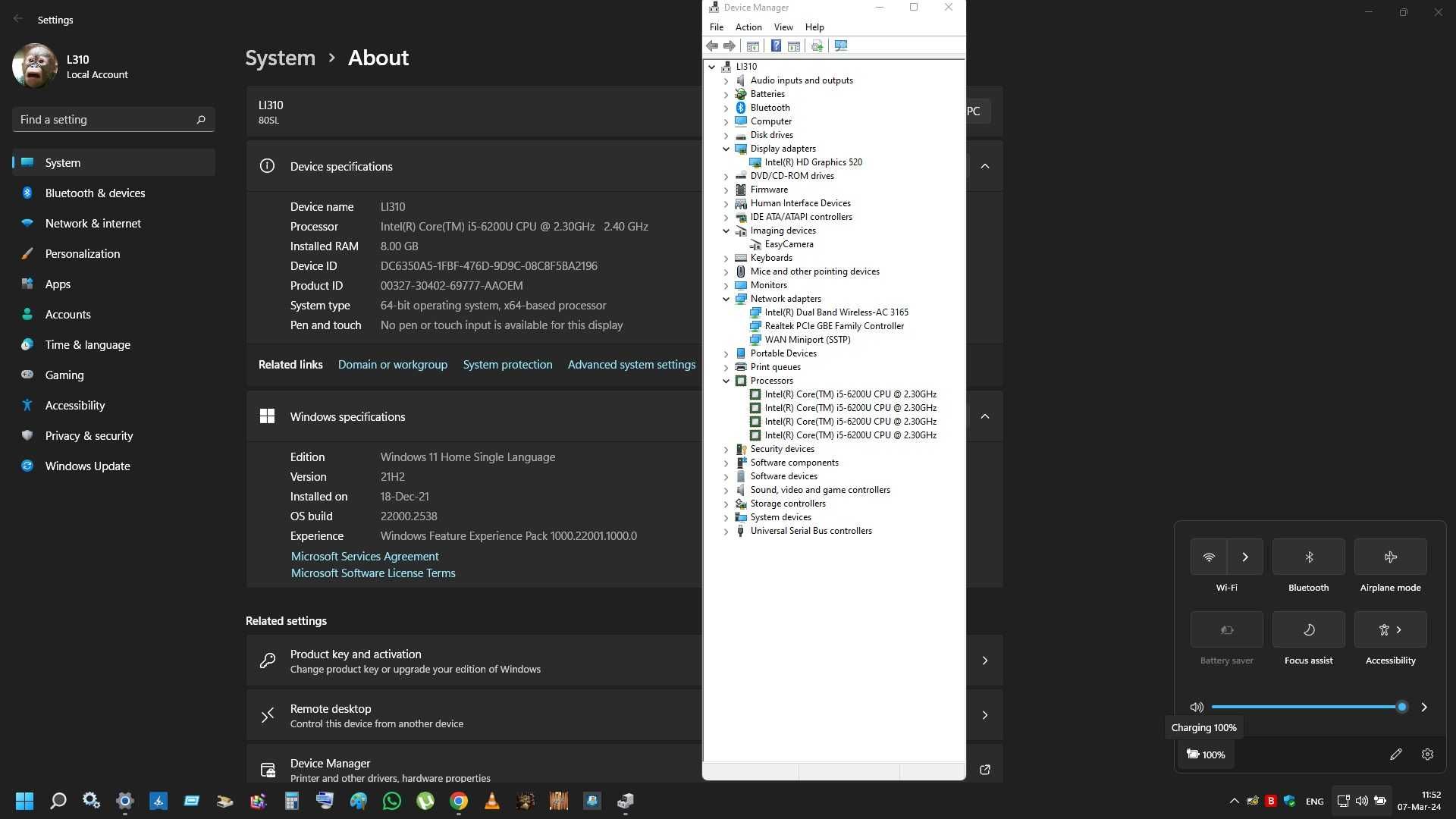Click the Windows search input field
The height and width of the screenshot is (819, 1456).
click(x=56, y=800)
